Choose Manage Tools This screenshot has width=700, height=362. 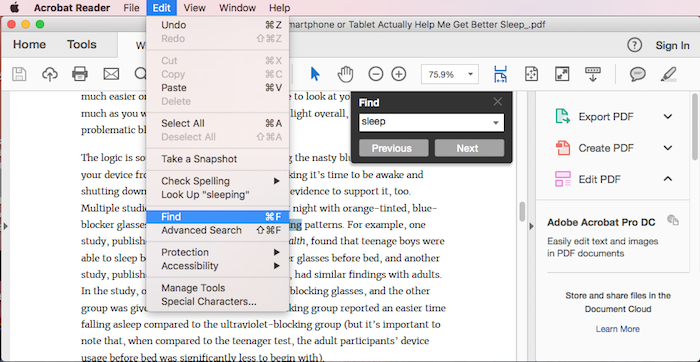click(217, 288)
